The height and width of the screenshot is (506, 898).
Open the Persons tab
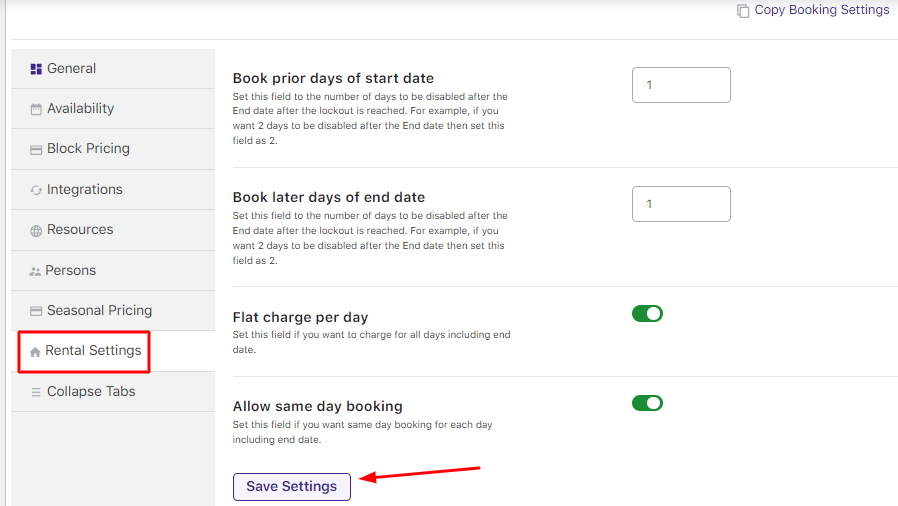113,270
